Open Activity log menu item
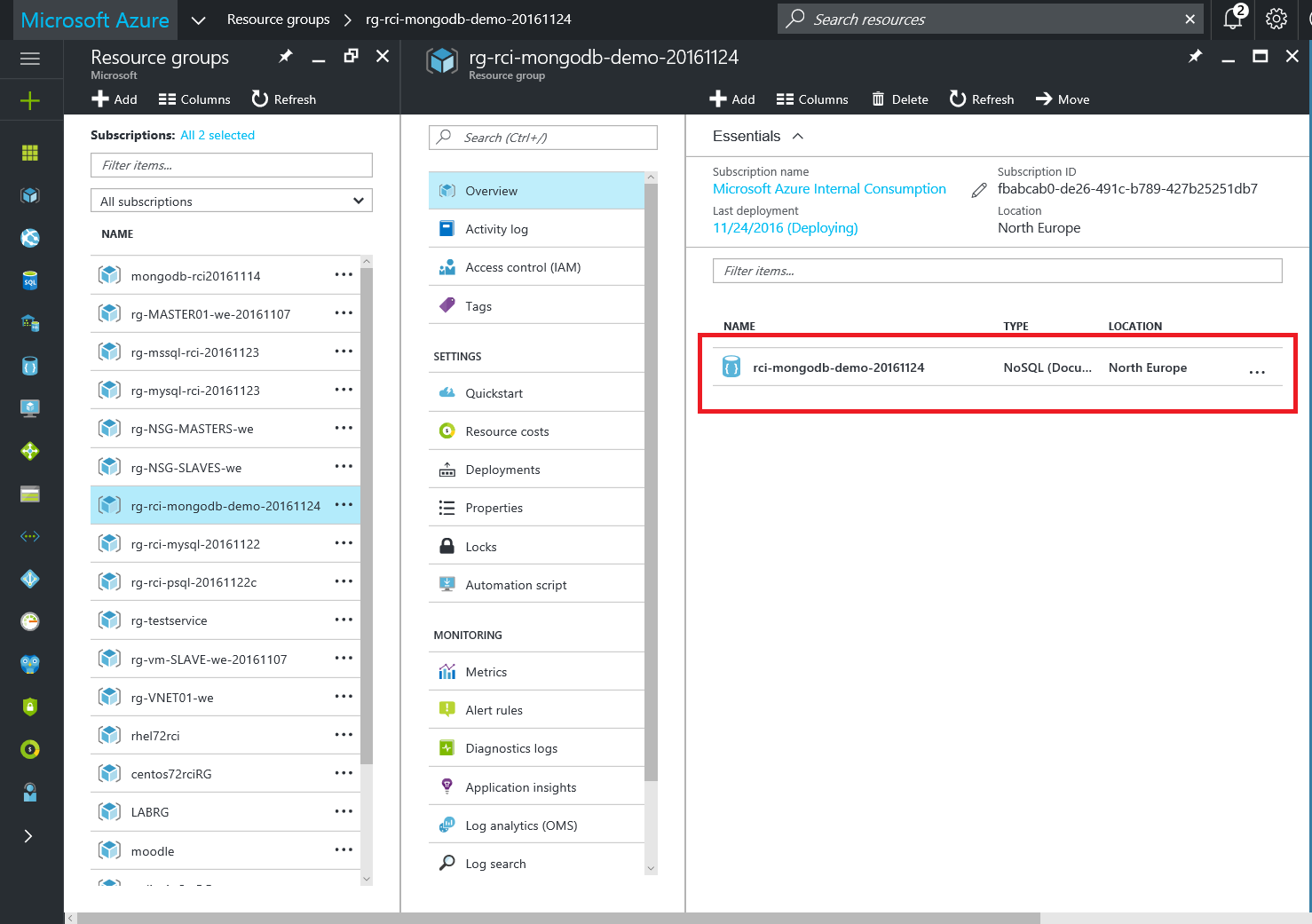 coord(536,229)
